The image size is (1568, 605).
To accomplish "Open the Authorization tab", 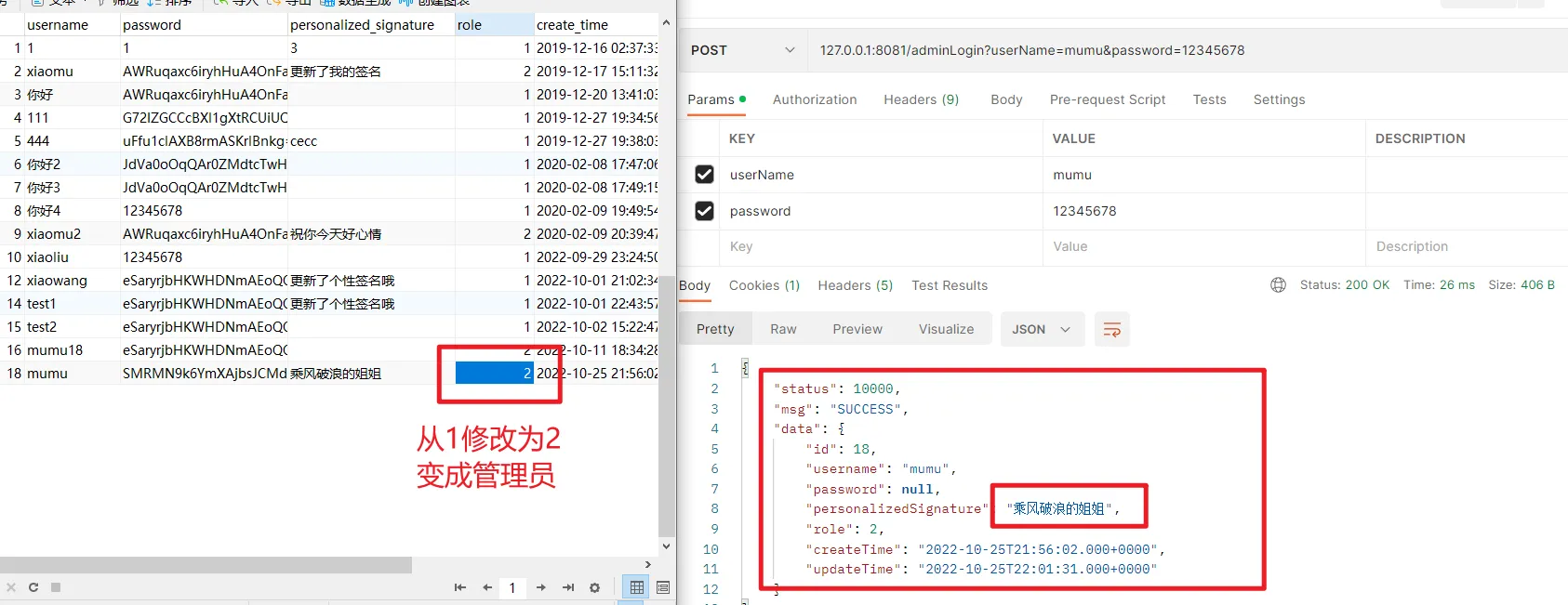I will tap(815, 99).
